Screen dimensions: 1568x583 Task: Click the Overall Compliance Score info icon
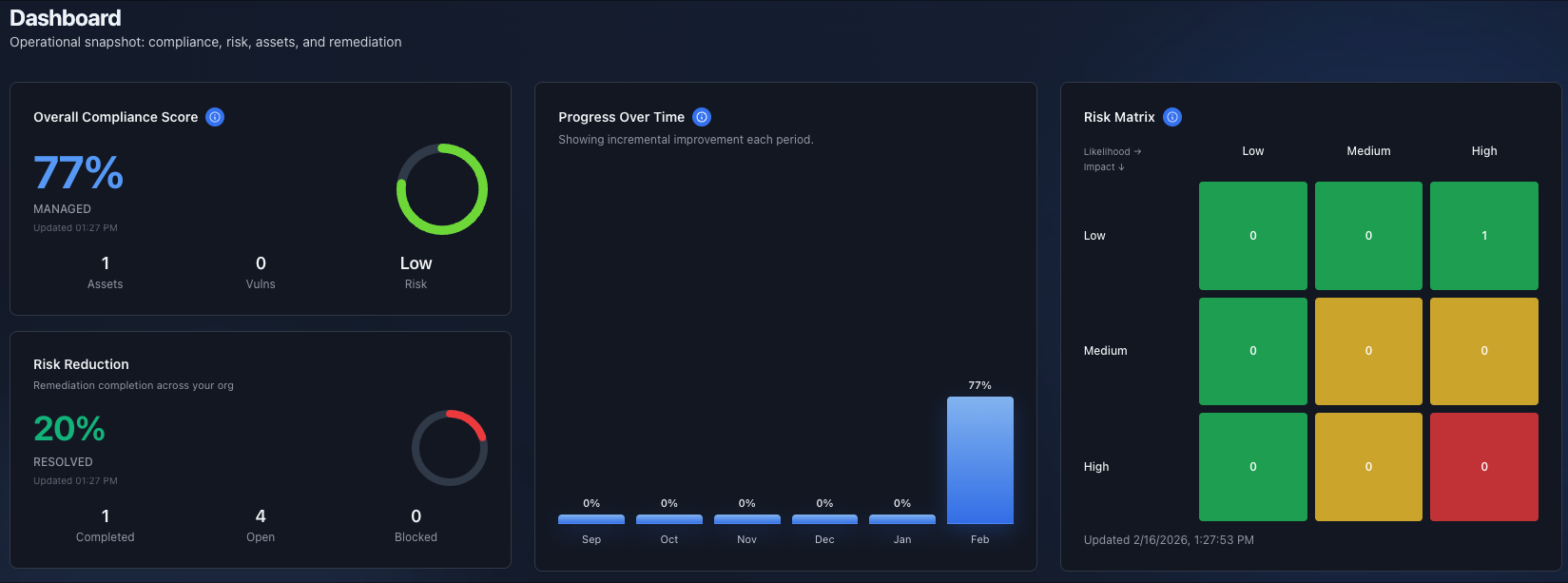coord(215,117)
